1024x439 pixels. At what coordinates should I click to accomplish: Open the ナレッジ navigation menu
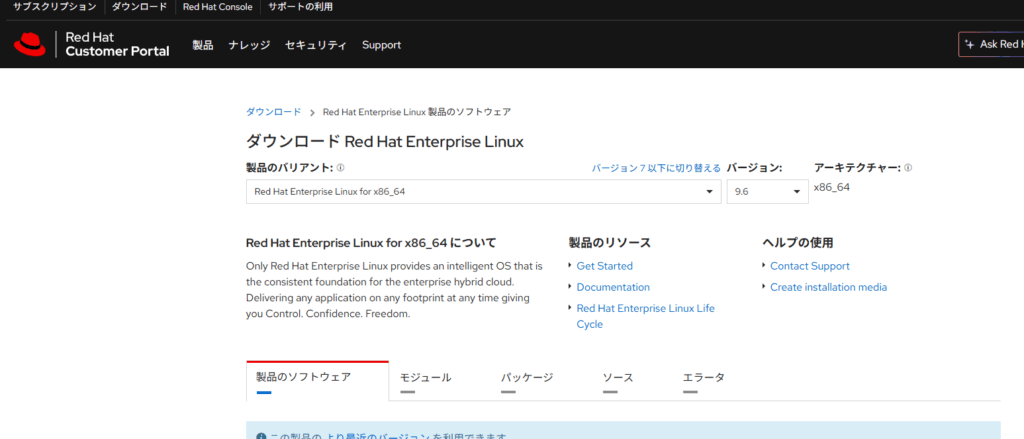(249, 45)
